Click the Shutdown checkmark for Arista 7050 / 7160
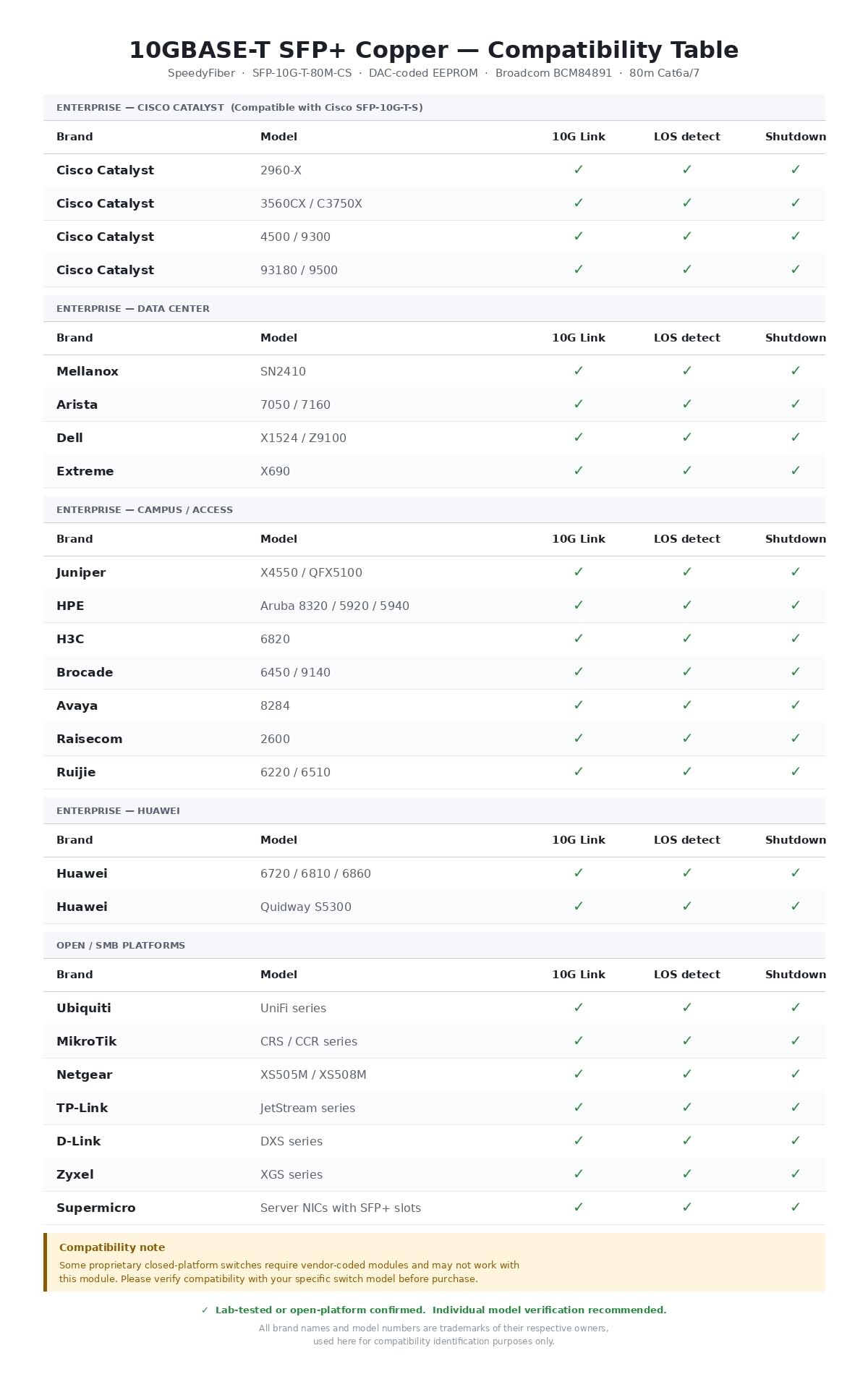868x1382 pixels. pos(796,404)
